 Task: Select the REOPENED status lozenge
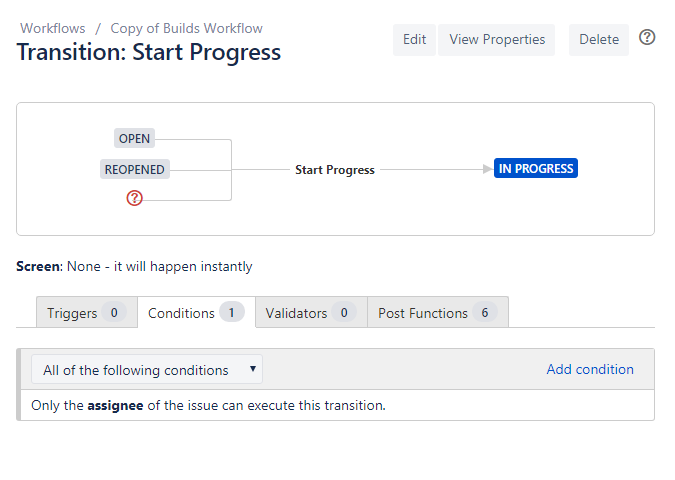pos(135,170)
